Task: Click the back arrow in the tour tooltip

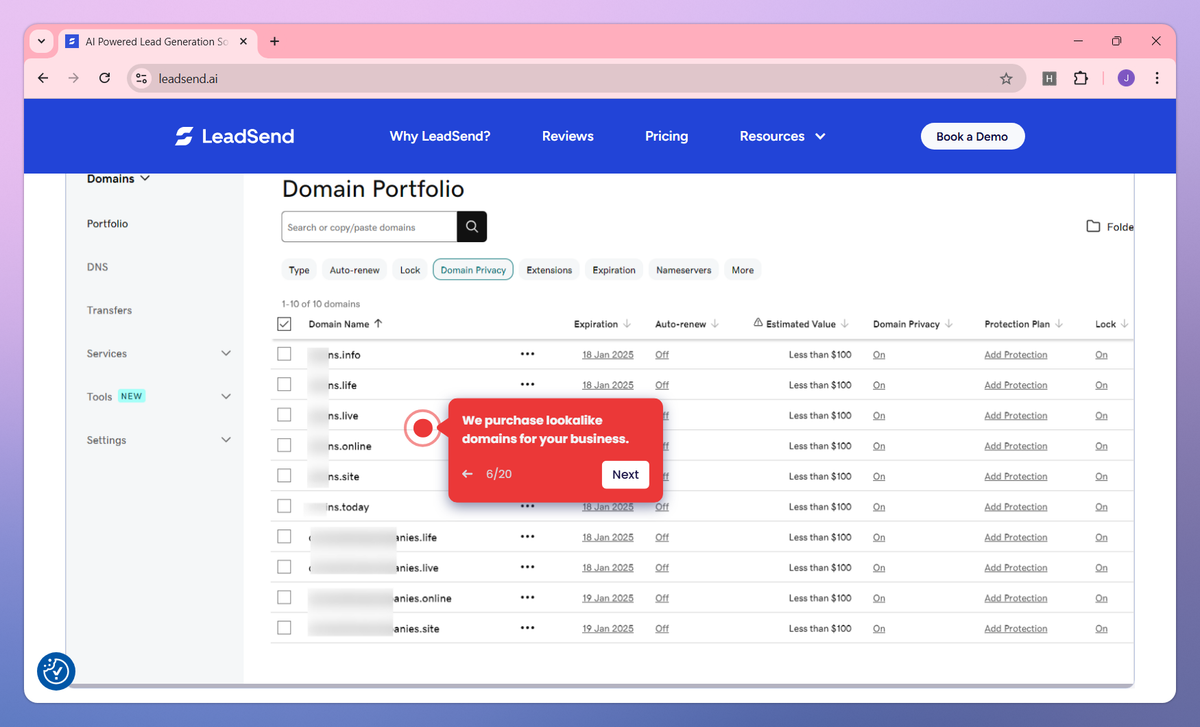Action: (x=467, y=474)
